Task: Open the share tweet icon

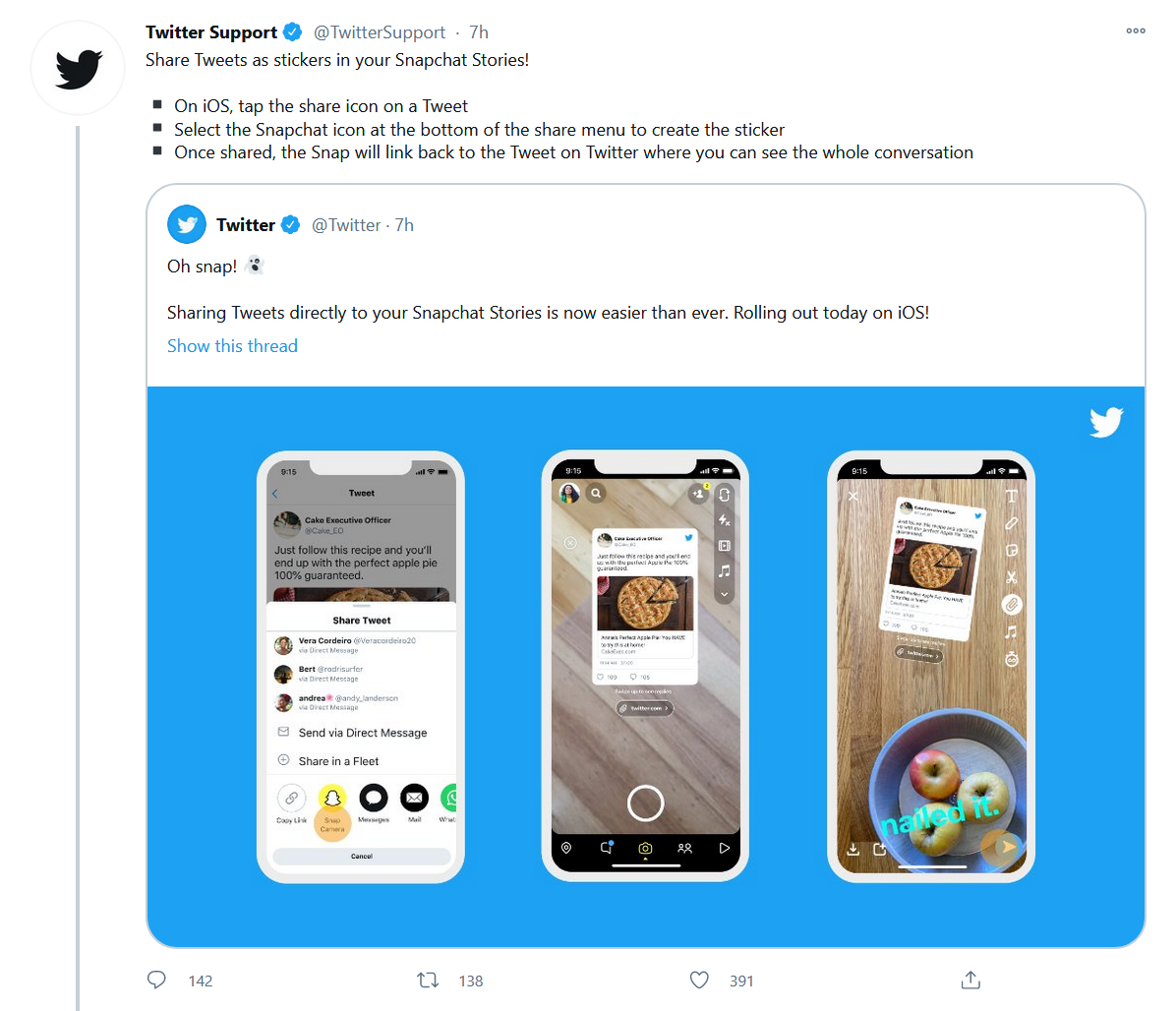Action: [970, 980]
